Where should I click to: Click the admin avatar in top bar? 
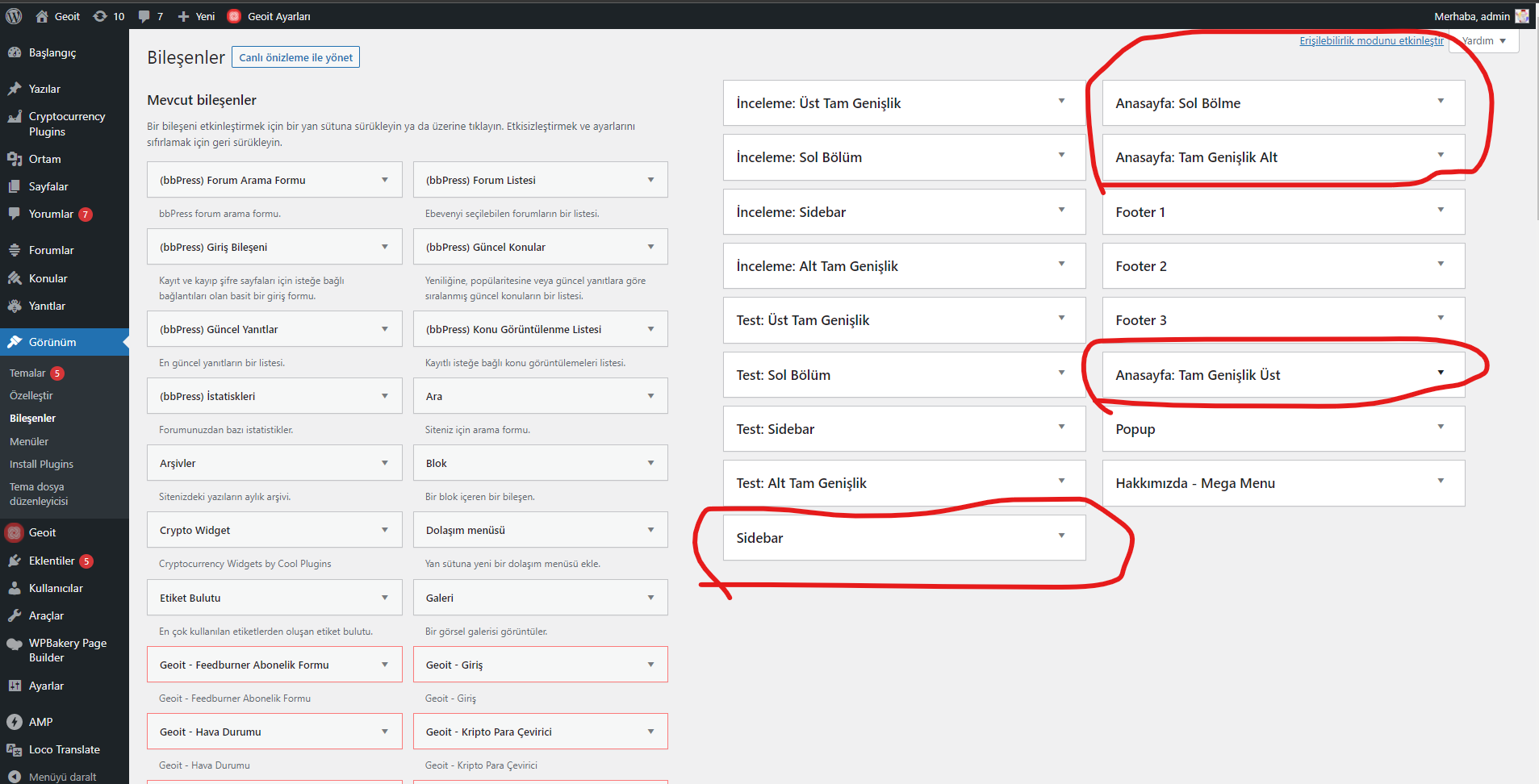(x=1521, y=16)
